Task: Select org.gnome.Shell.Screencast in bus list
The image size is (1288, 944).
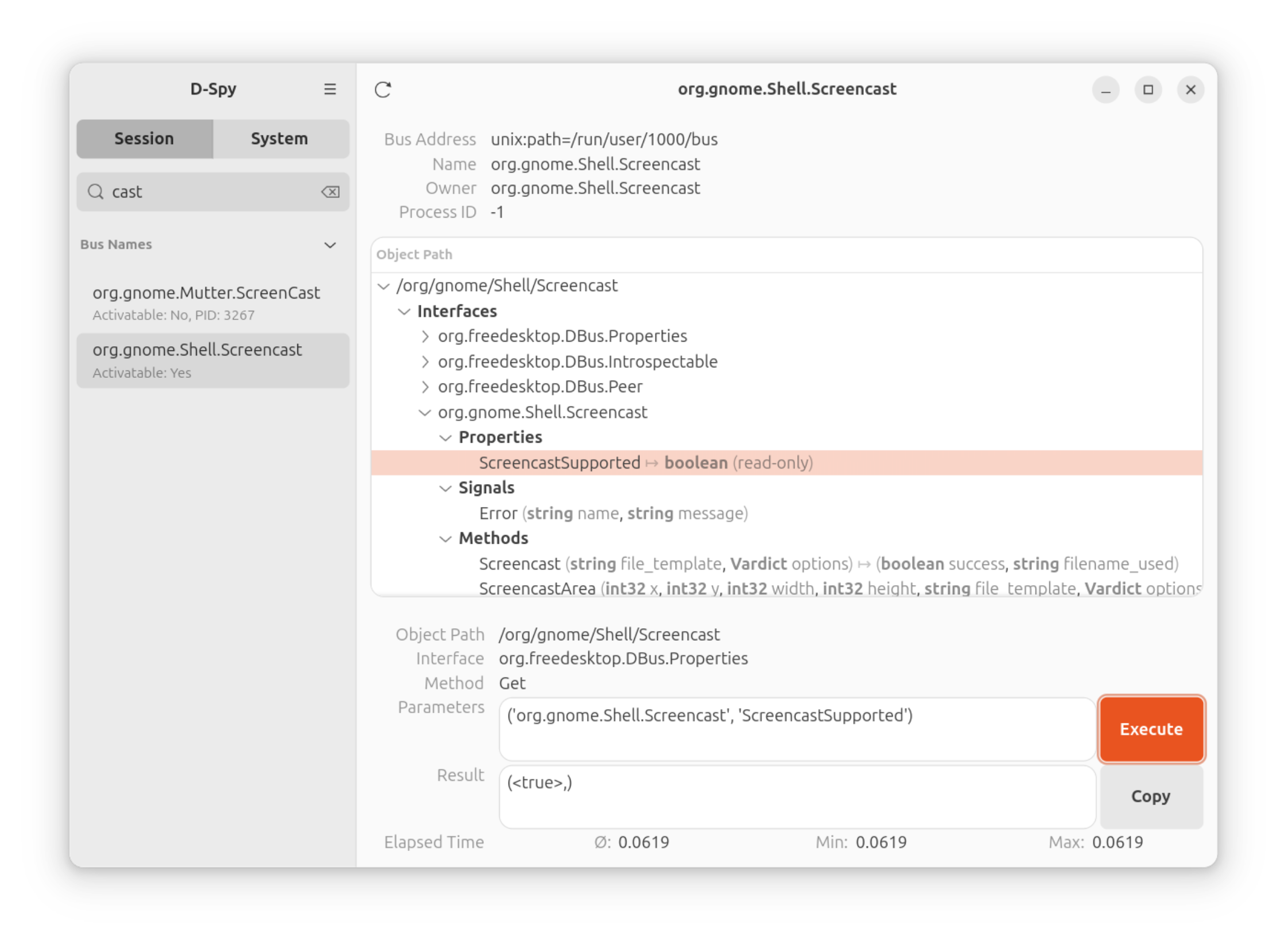Action: [213, 360]
